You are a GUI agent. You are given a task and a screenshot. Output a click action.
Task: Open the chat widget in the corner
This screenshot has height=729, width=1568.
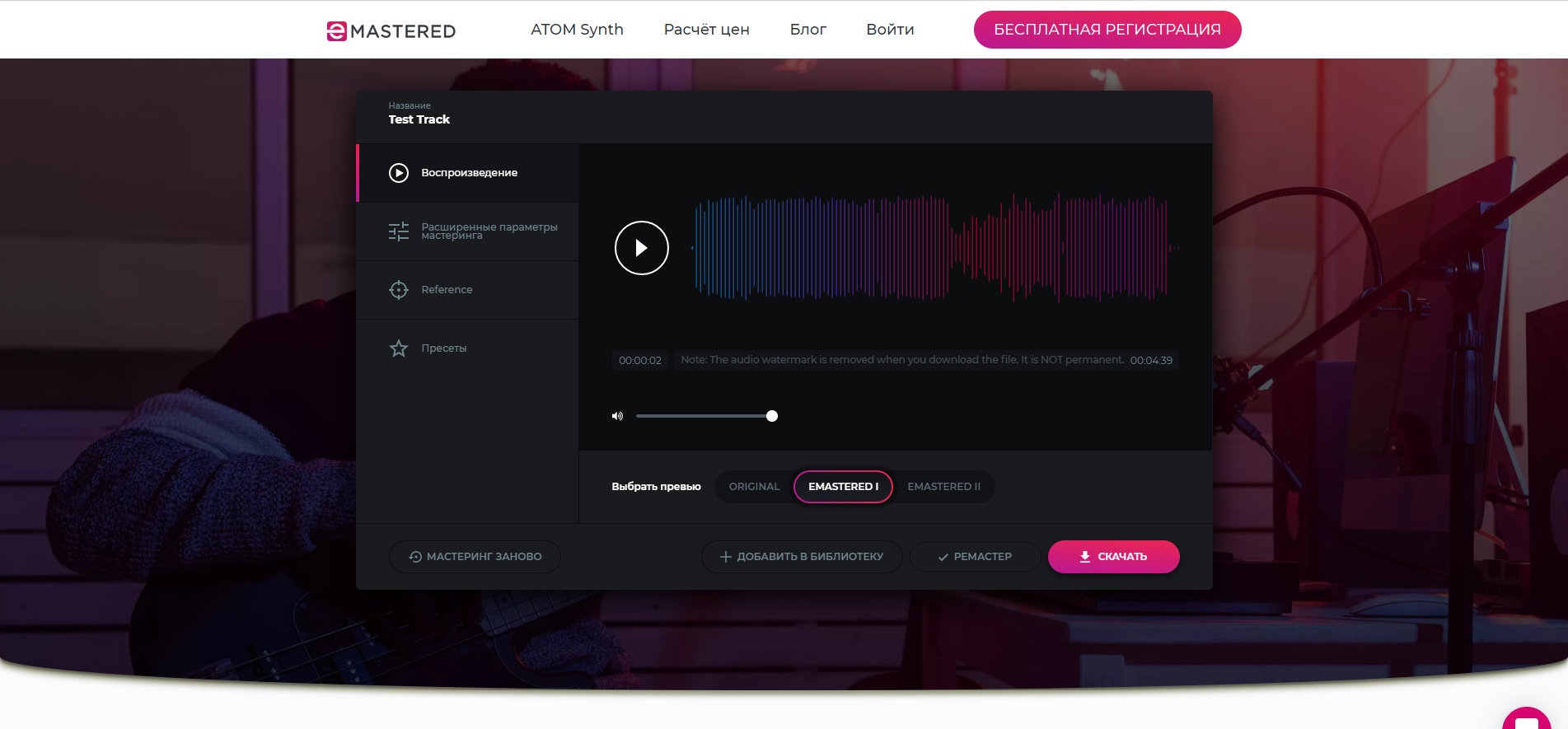[1527, 719]
